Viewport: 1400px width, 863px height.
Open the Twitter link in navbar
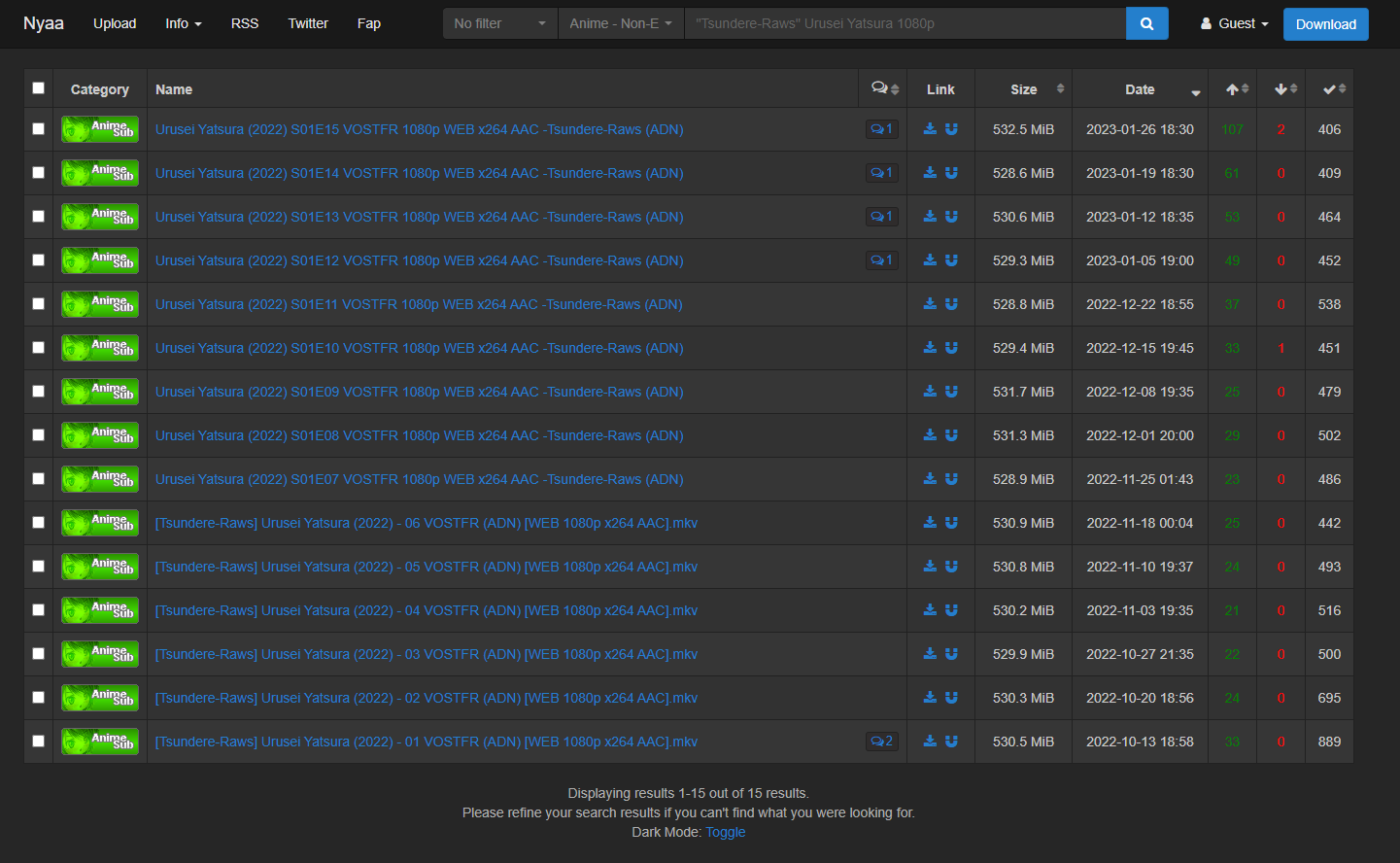click(308, 23)
